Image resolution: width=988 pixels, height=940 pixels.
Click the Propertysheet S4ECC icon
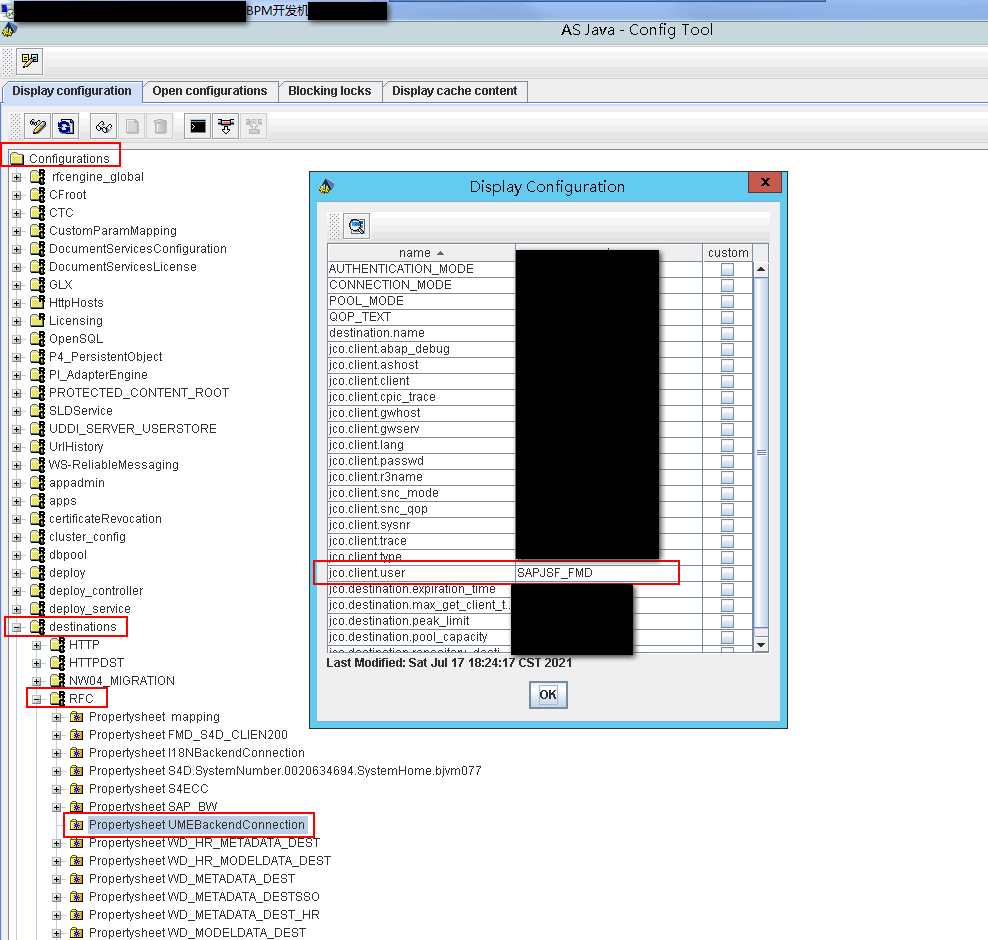[x=77, y=789]
